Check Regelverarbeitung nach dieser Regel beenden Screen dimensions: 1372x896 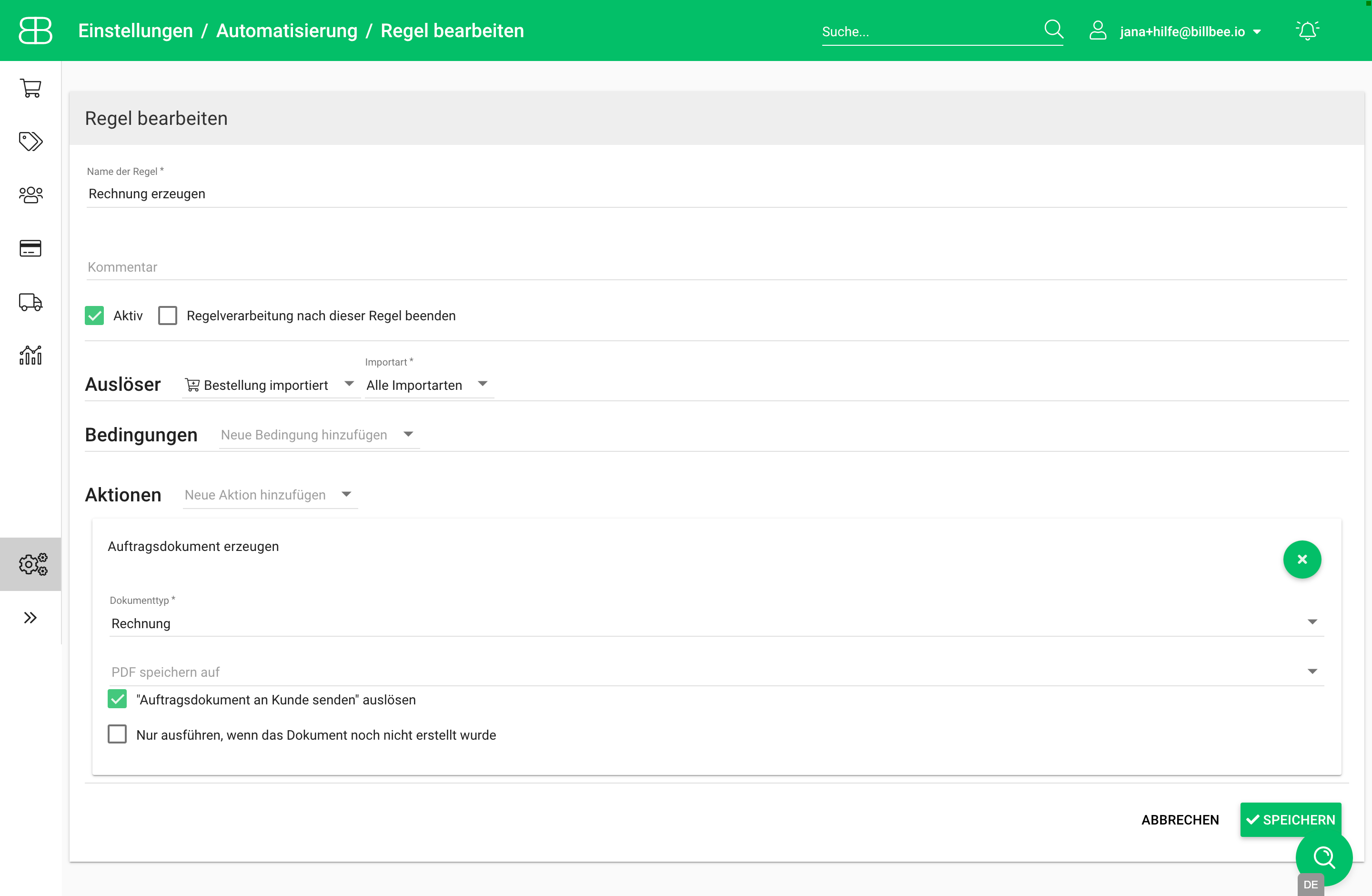click(168, 316)
